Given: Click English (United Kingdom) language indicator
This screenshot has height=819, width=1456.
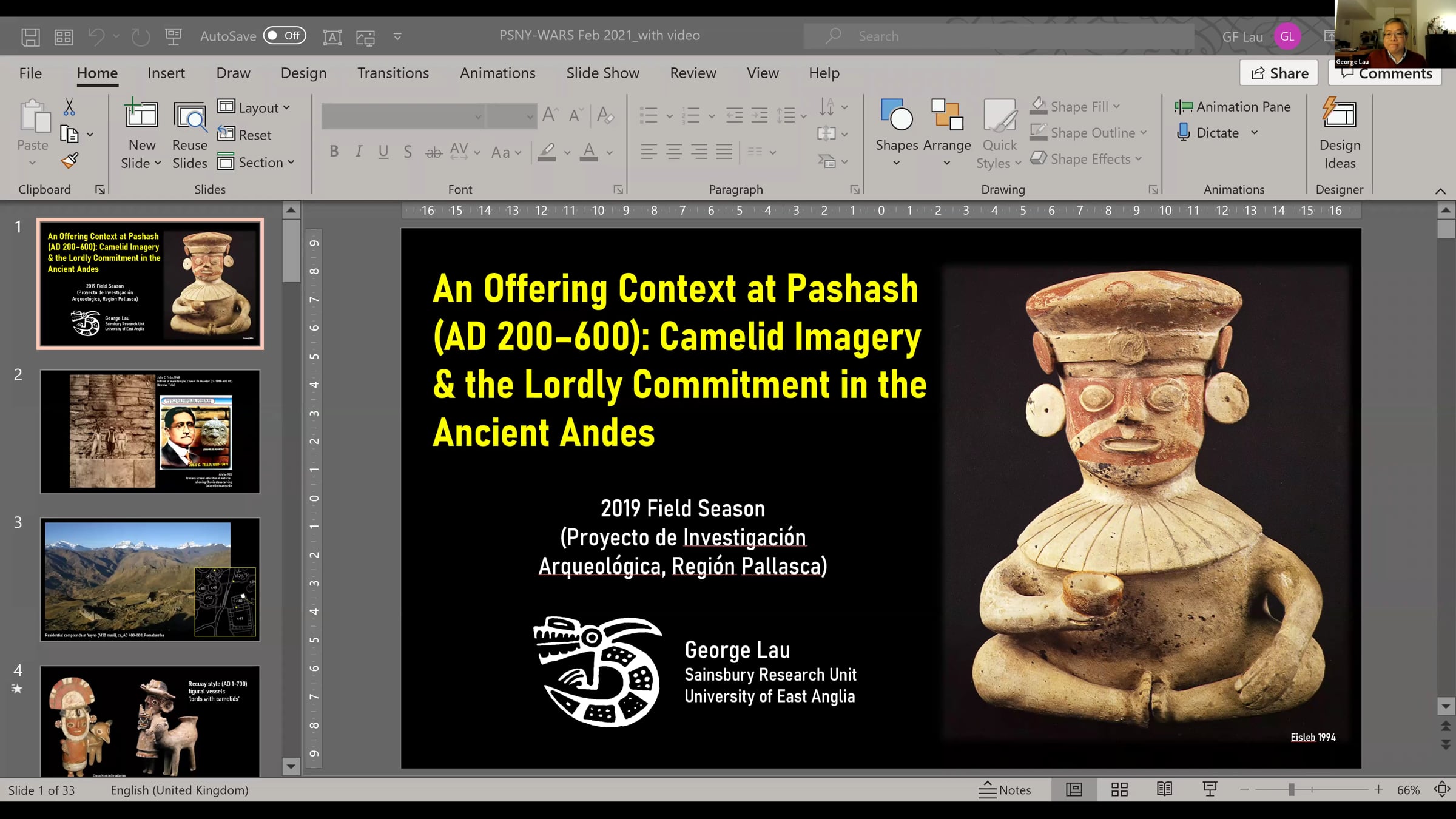Looking at the screenshot, I should [x=180, y=790].
